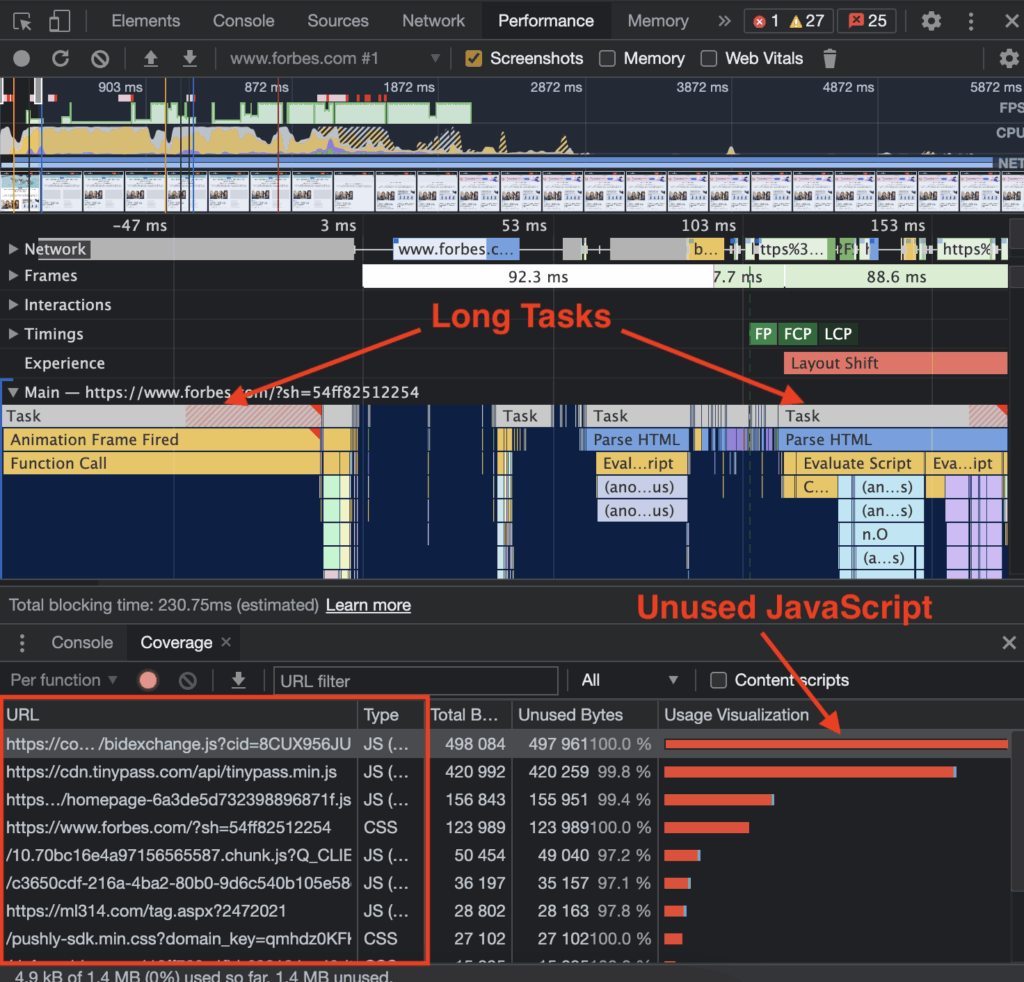The width and height of the screenshot is (1024, 982).
Task: Open the DevTools settings gear
Action: point(930,20)
